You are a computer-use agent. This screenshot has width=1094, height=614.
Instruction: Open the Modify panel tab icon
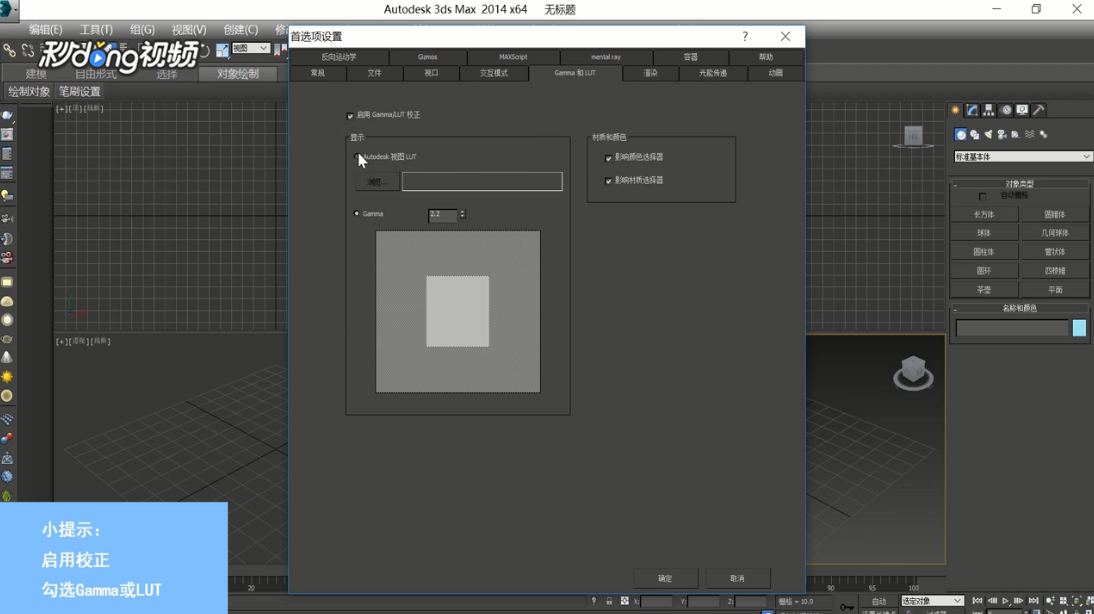(x=972, y=110)
